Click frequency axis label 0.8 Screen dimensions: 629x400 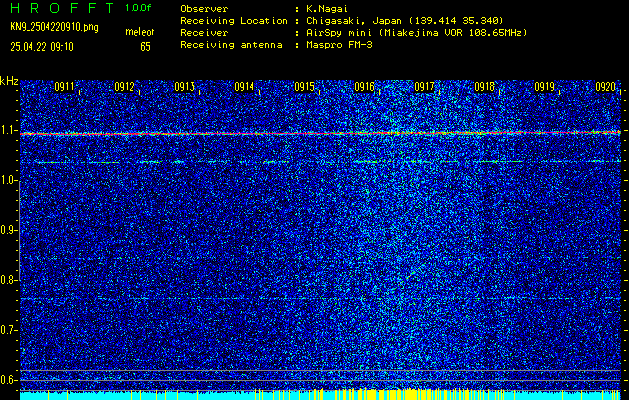[x=7, y=280]
